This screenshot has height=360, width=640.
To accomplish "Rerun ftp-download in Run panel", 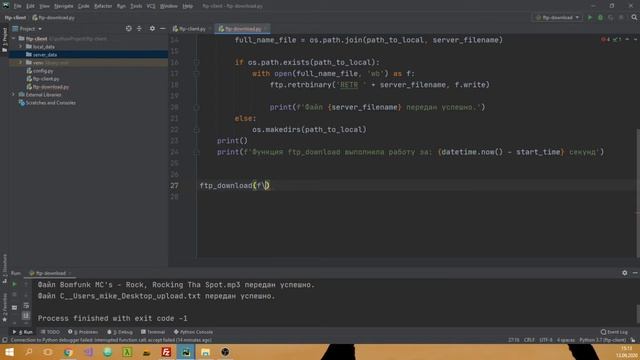I will [14, 284].
